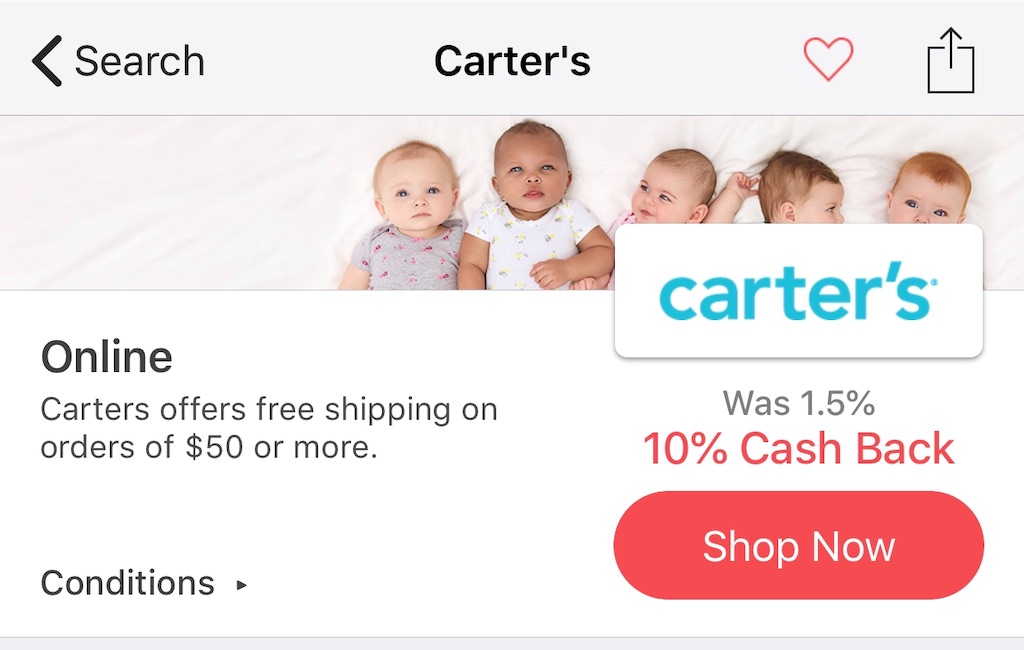
Task: Favorite Carter's with the heart icon
Action: pos(828,59)
